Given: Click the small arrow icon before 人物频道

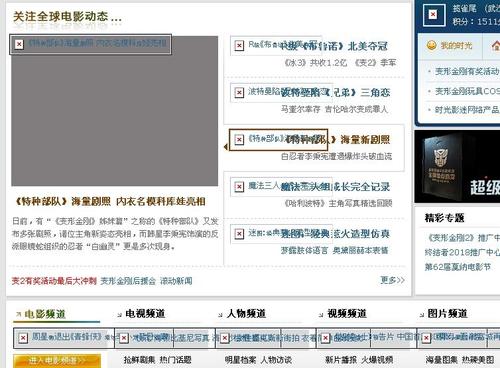Looking at the screenshot, I should click(x=220, y=314).
